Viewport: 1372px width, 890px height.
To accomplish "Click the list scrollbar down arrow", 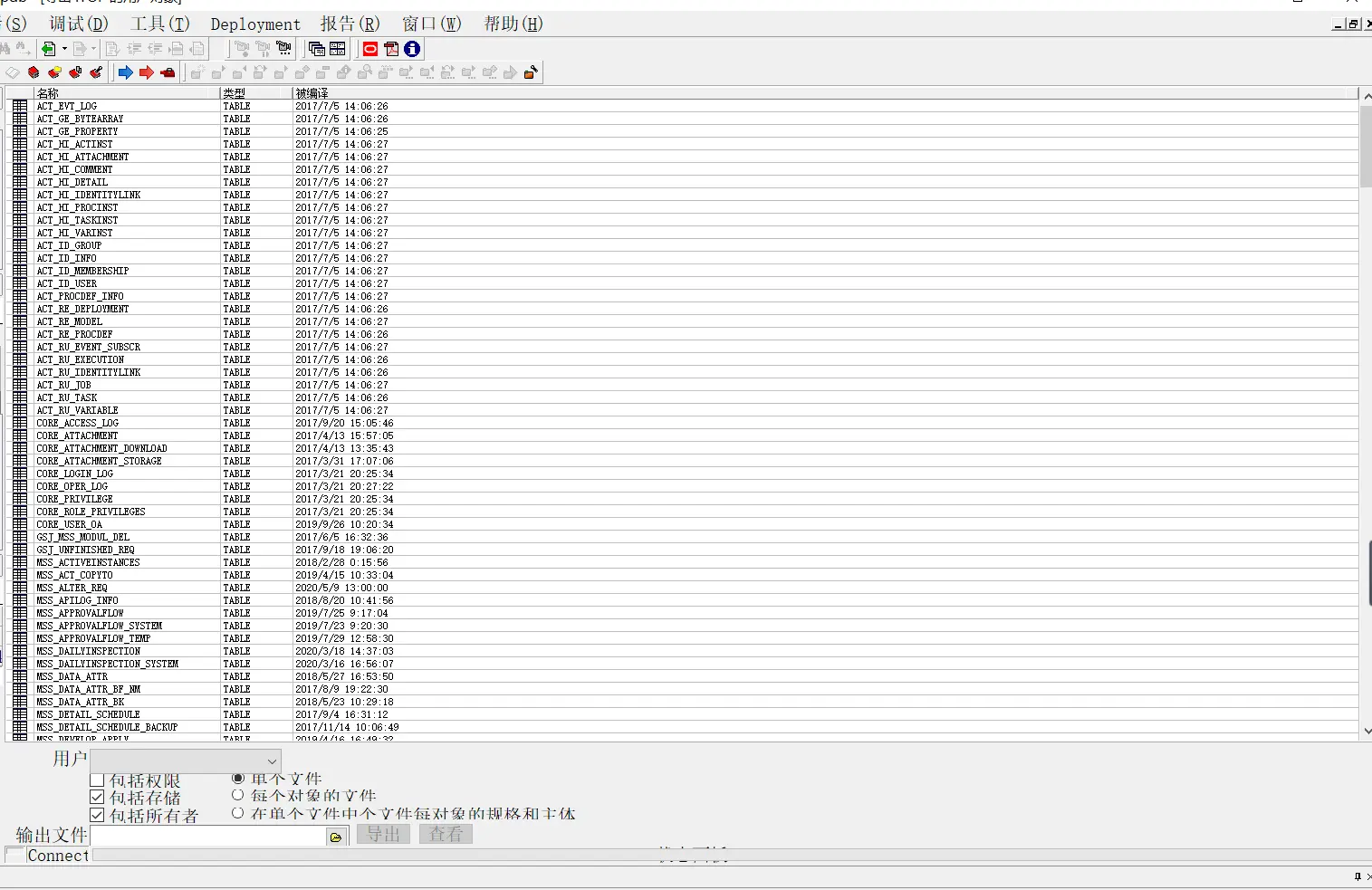I will pyautogui.click(x=1366, y=732).
